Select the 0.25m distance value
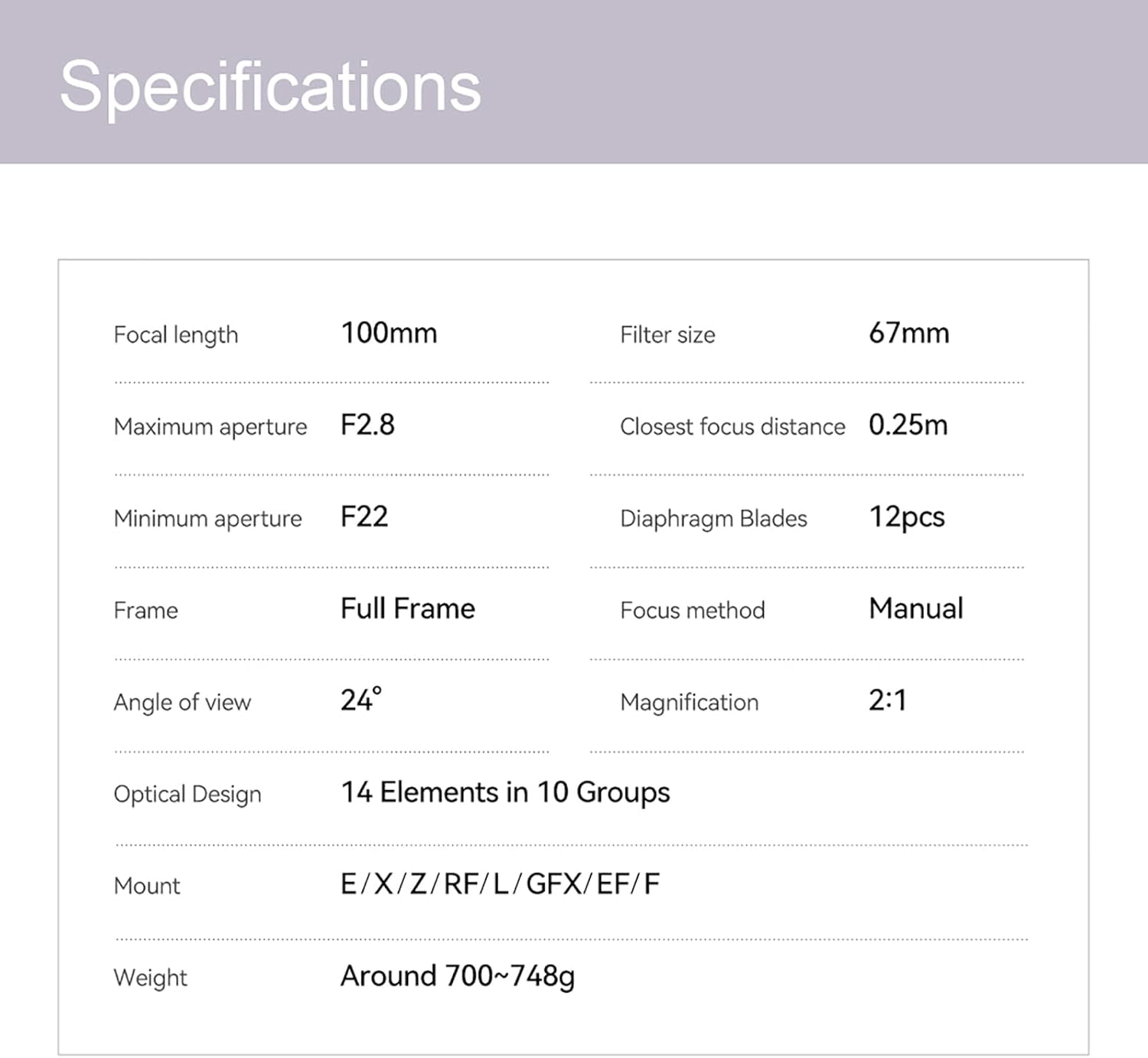The image size is (1148, 1058). pos(908,425)
